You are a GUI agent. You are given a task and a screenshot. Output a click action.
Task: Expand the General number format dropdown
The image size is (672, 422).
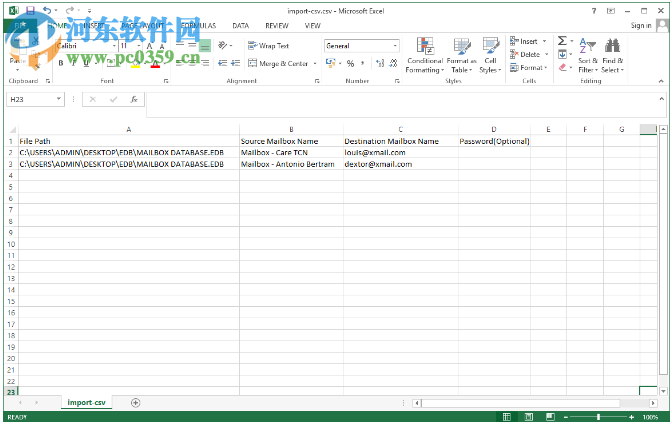395,46
